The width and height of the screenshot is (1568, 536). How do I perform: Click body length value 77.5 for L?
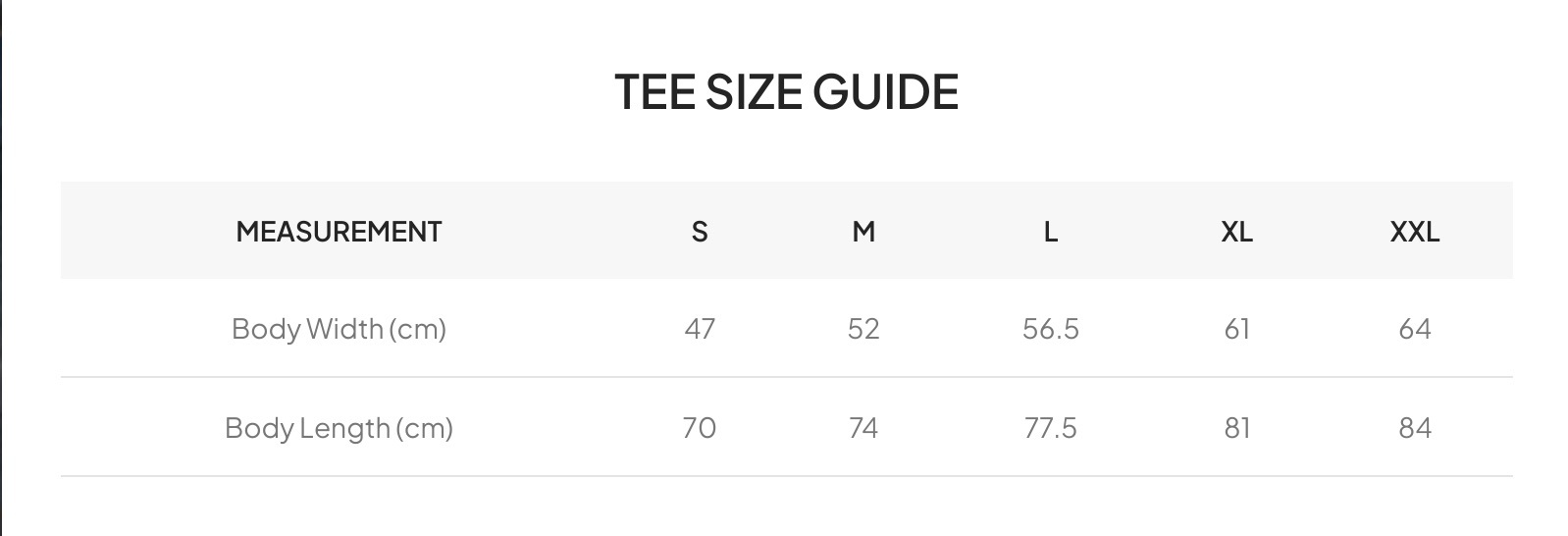pyautogui.click(x=1050, y=428)
